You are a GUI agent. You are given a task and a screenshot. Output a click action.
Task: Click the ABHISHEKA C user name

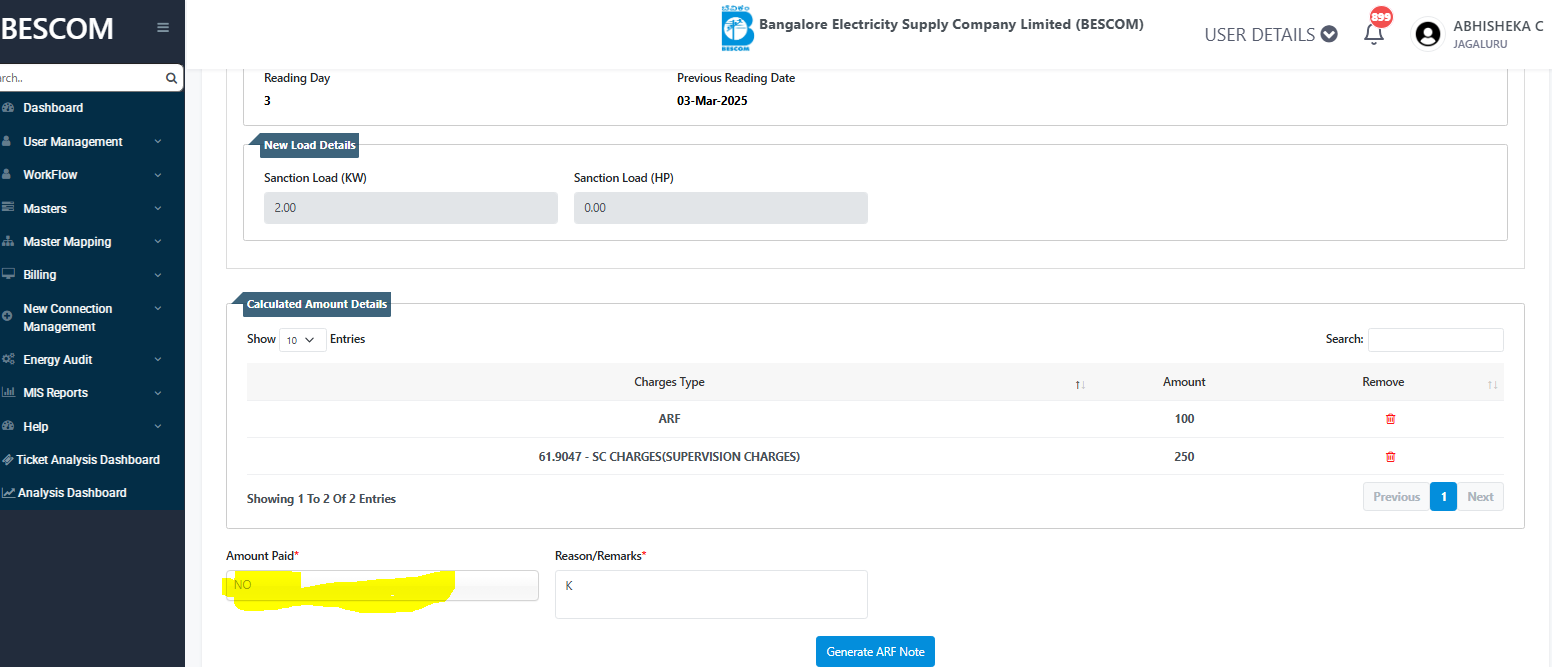coord(1497,27)
